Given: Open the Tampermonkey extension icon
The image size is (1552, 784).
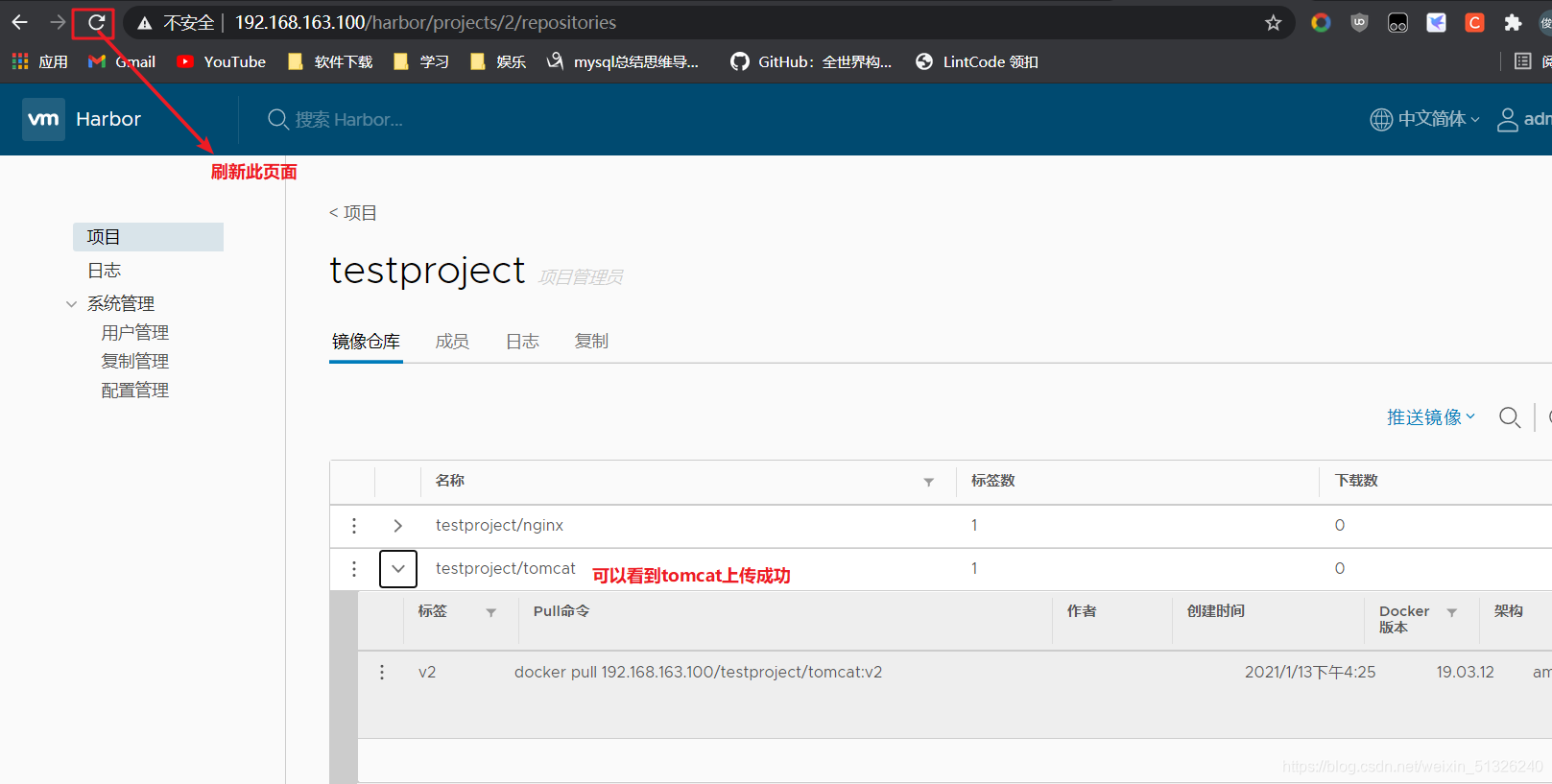Looking at the screenshot, I should pos(1397,23).
